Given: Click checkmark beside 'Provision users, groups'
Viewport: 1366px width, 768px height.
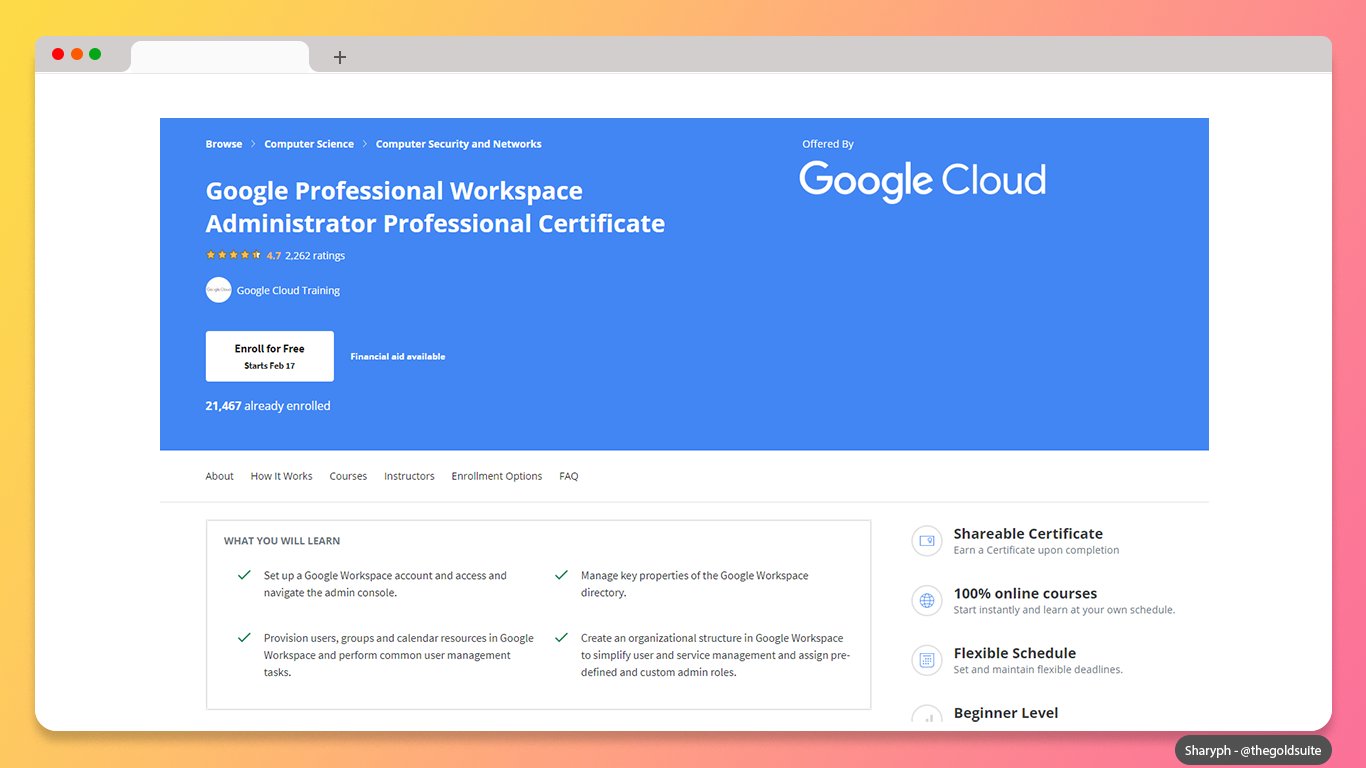Looking at the screenshot, I should point(244,637).
